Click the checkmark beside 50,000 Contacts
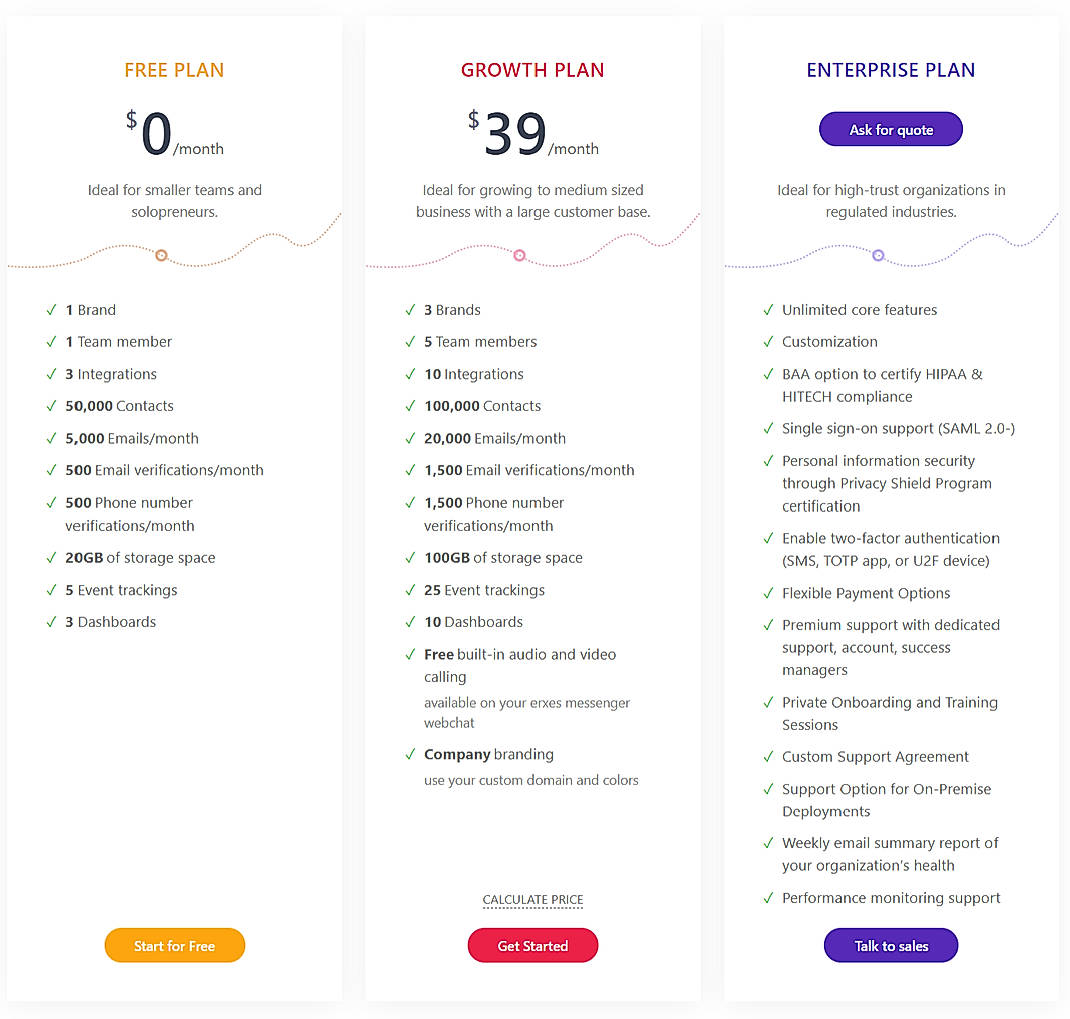1070x1019 pixels. (52, 406)
